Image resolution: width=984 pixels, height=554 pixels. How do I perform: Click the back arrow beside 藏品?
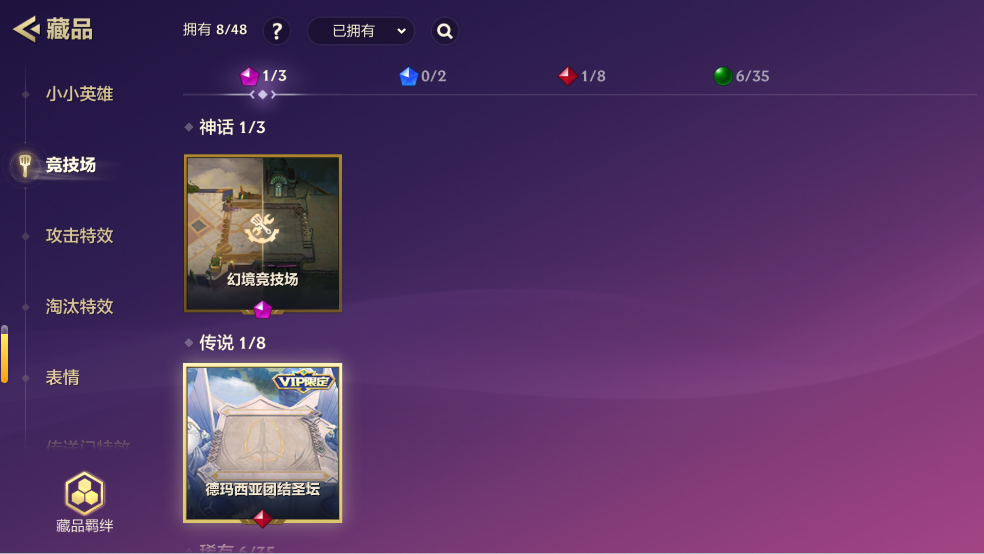click(x=26, y=29)
